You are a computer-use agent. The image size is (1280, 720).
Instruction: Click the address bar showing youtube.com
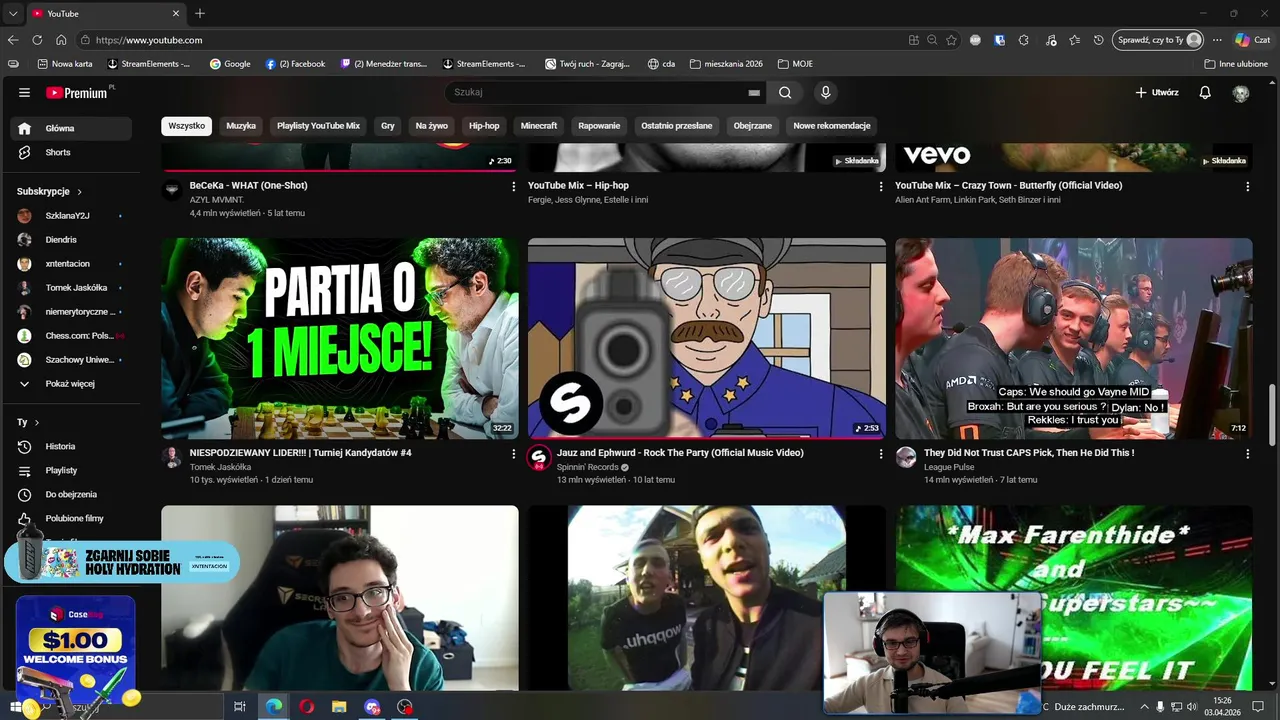pos(492,40)
